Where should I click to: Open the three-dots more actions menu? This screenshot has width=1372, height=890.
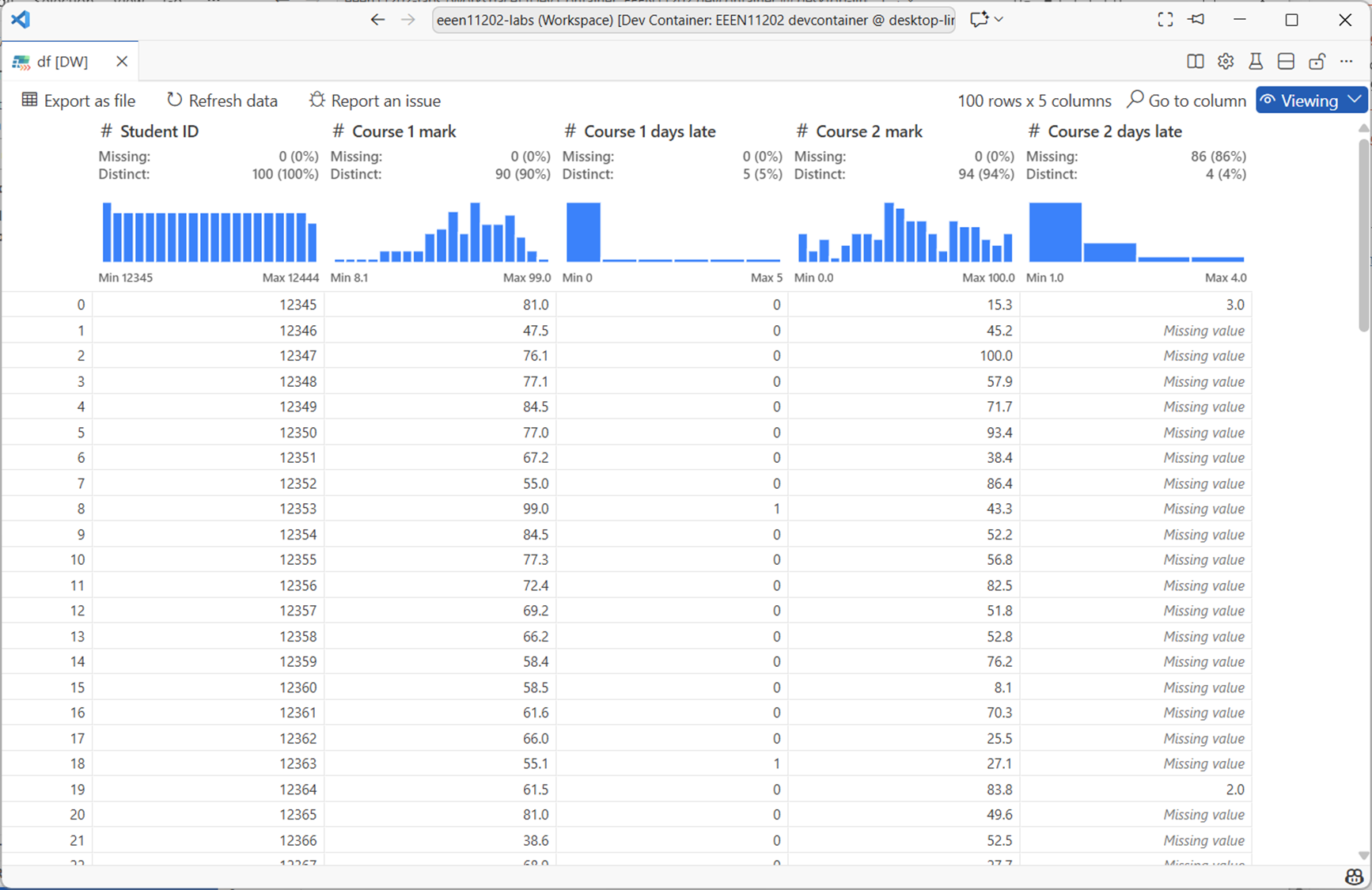[1347, 62]
